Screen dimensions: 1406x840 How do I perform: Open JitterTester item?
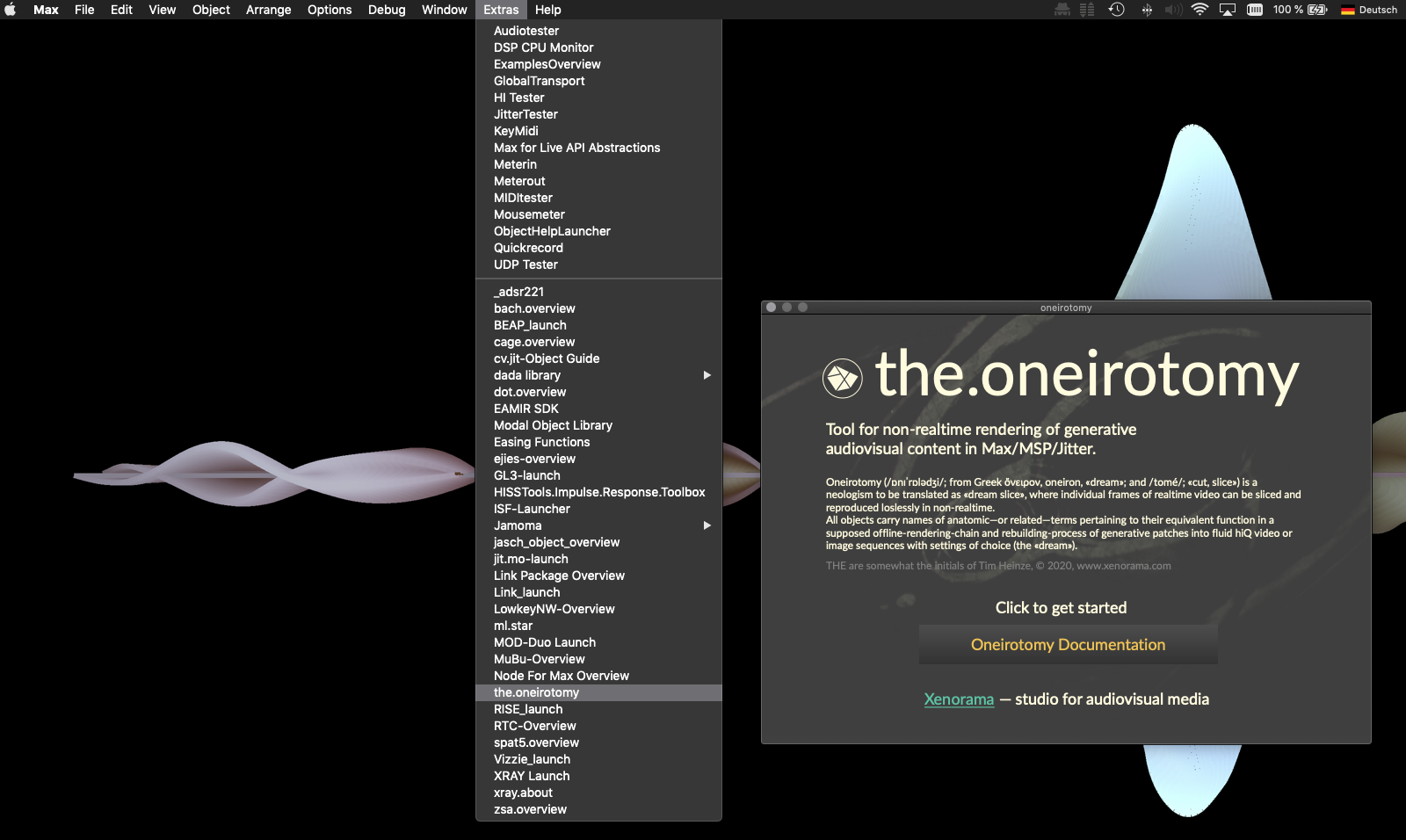coord(598,114)
